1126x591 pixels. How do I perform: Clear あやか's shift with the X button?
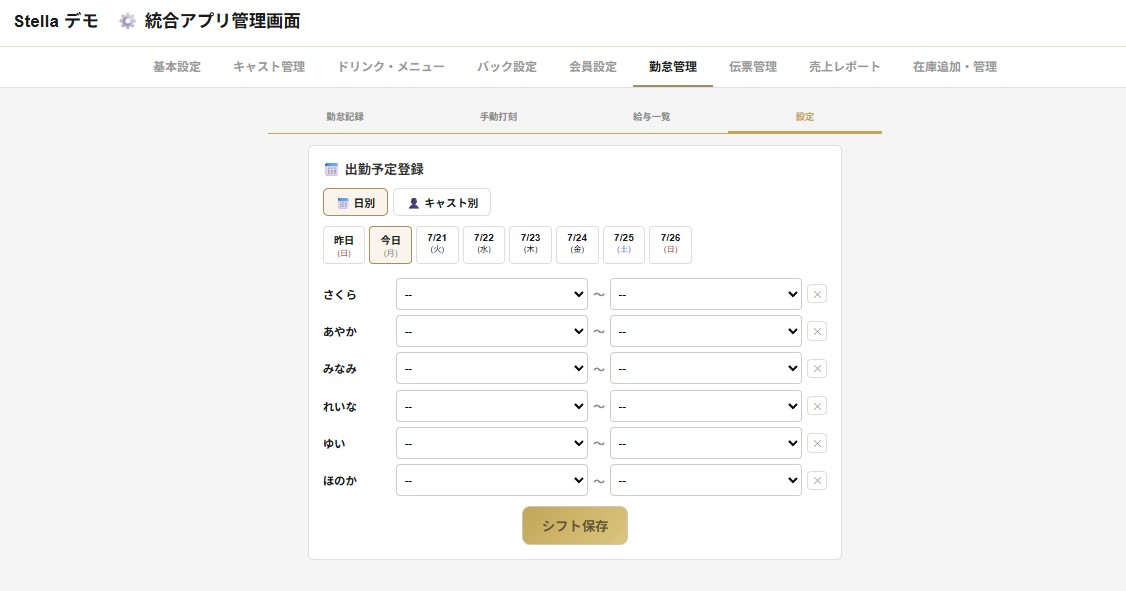click(816, 332)
